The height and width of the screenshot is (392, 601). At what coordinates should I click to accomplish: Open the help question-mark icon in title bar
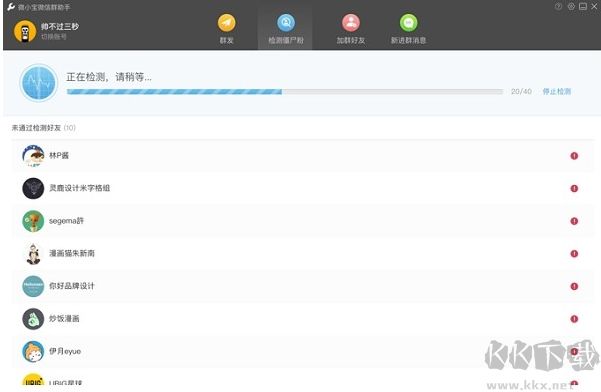[558, 7]
